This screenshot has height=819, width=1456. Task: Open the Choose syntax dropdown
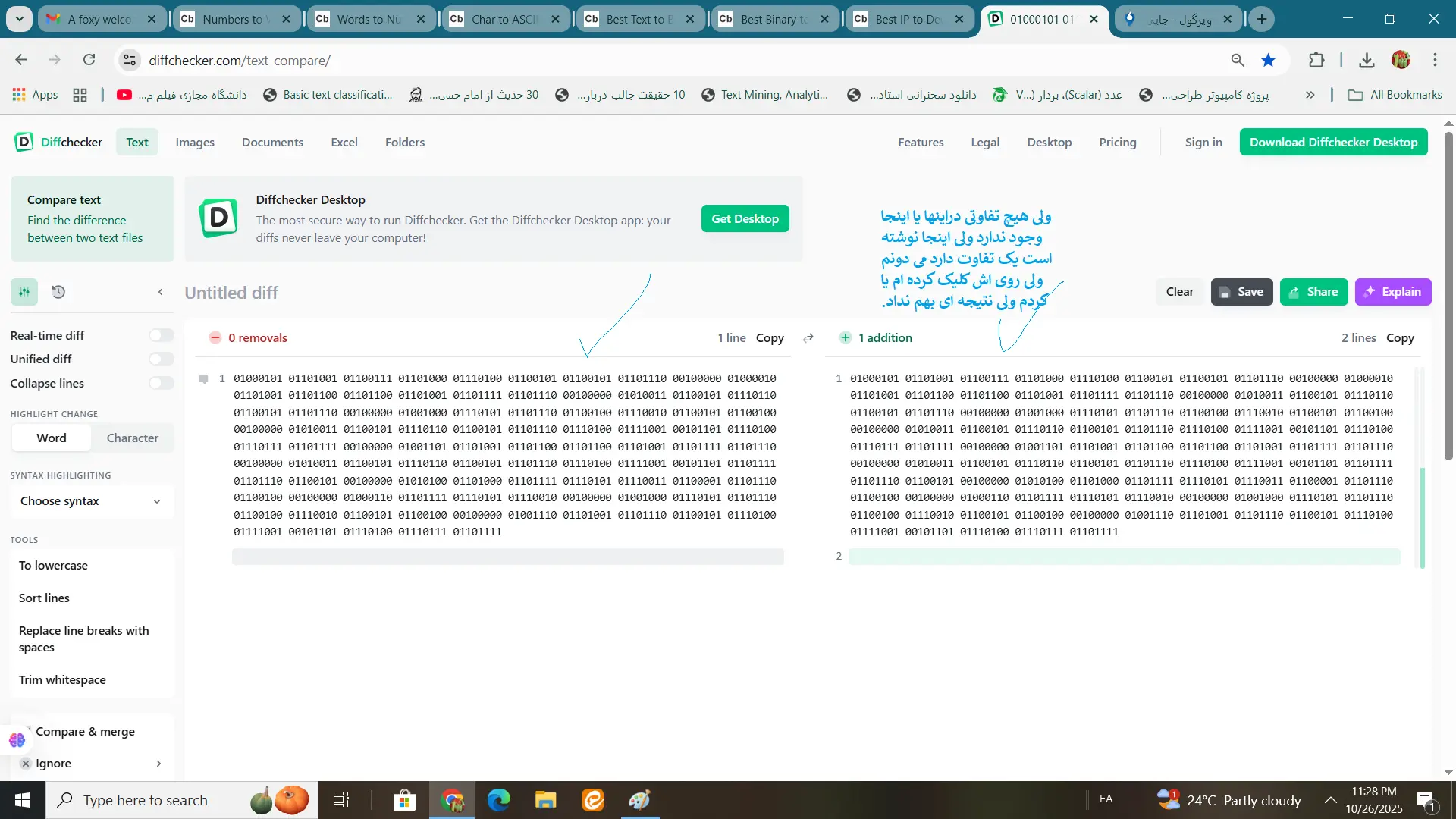tap(91, 501)
